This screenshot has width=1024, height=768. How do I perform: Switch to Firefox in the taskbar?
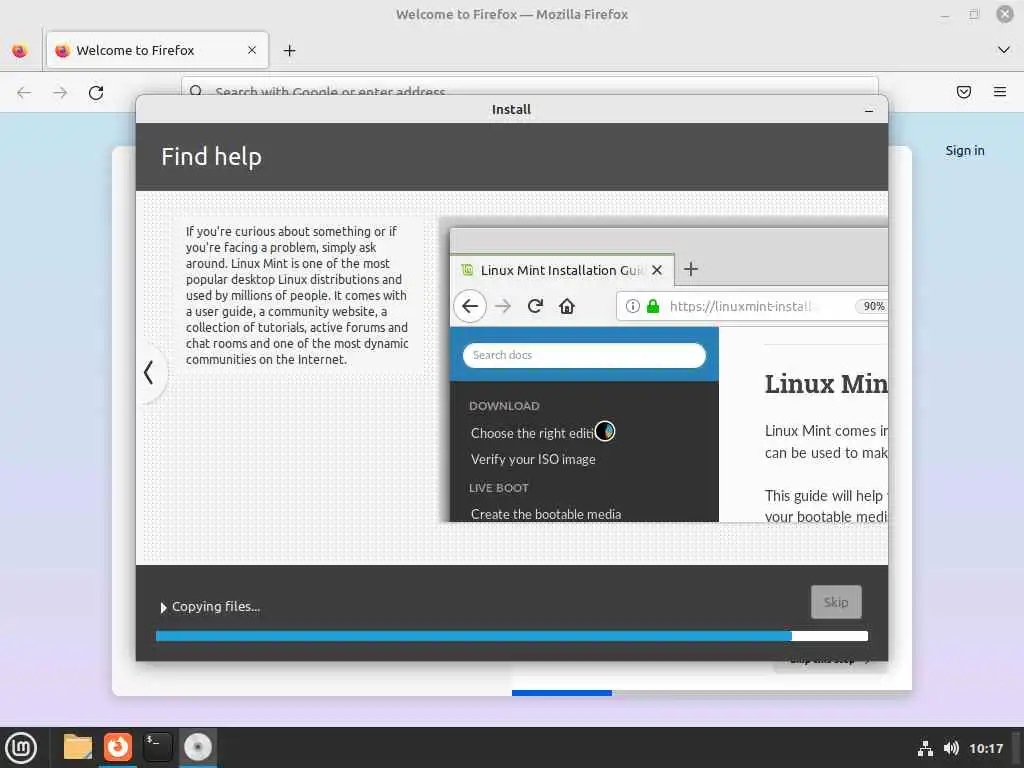coord(118,747)
